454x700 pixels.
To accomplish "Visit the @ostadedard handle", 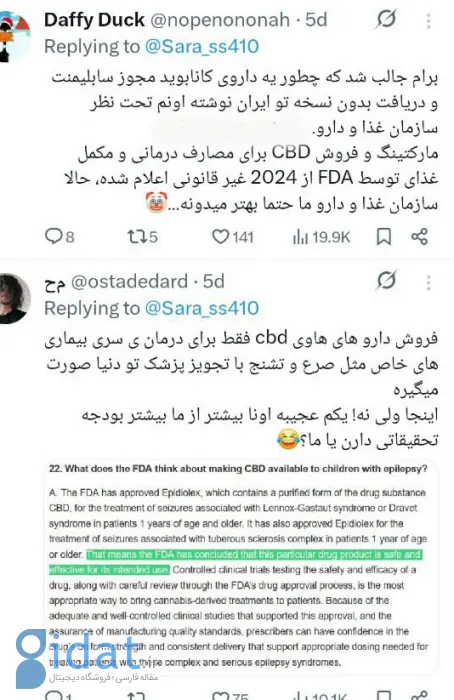I will pos(129,281).
